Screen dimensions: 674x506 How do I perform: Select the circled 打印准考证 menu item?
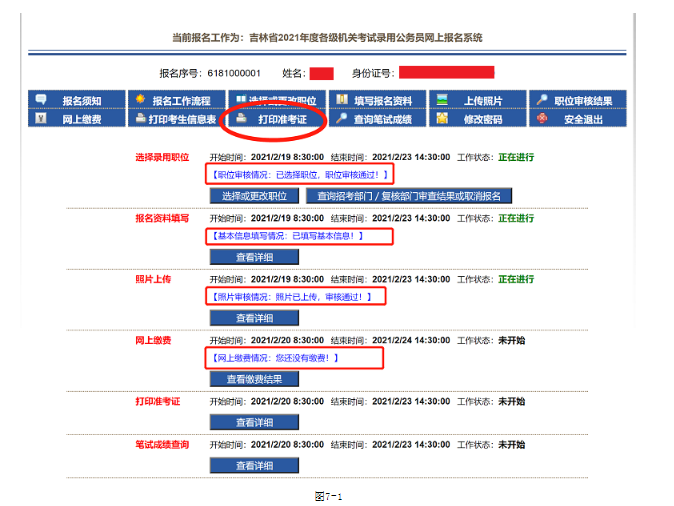click(x=279, y=119)
